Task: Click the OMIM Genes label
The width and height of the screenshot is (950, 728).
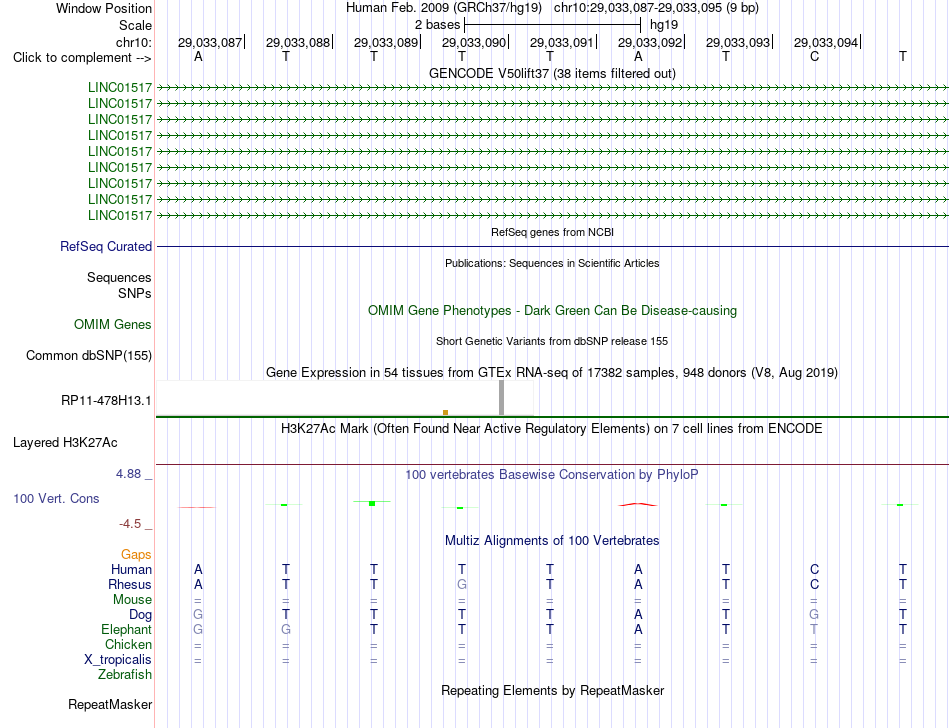Action: pos(113,325)
